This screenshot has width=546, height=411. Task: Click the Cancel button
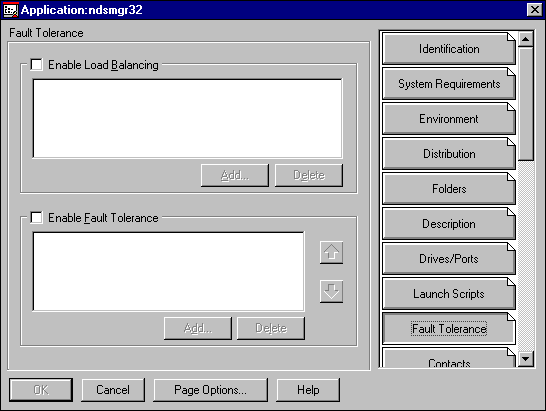113,390
